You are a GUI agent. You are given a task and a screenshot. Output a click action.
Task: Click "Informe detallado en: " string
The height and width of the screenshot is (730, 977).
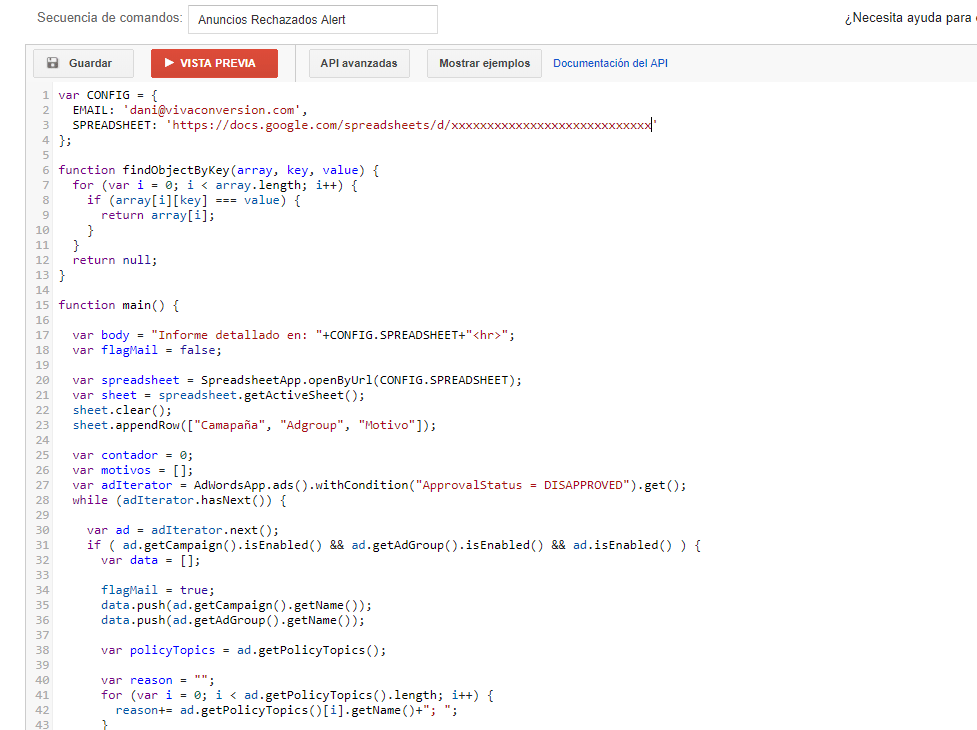237,335
